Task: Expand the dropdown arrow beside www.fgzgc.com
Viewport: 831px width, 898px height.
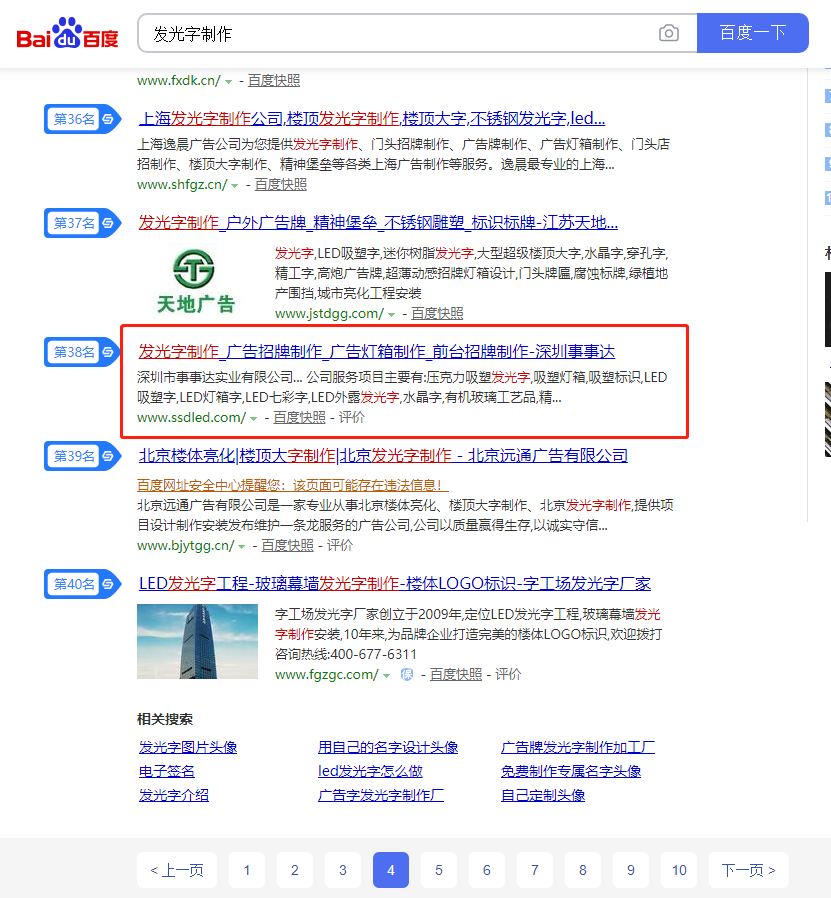Action: pyautogui.click(x=387, y=675)
